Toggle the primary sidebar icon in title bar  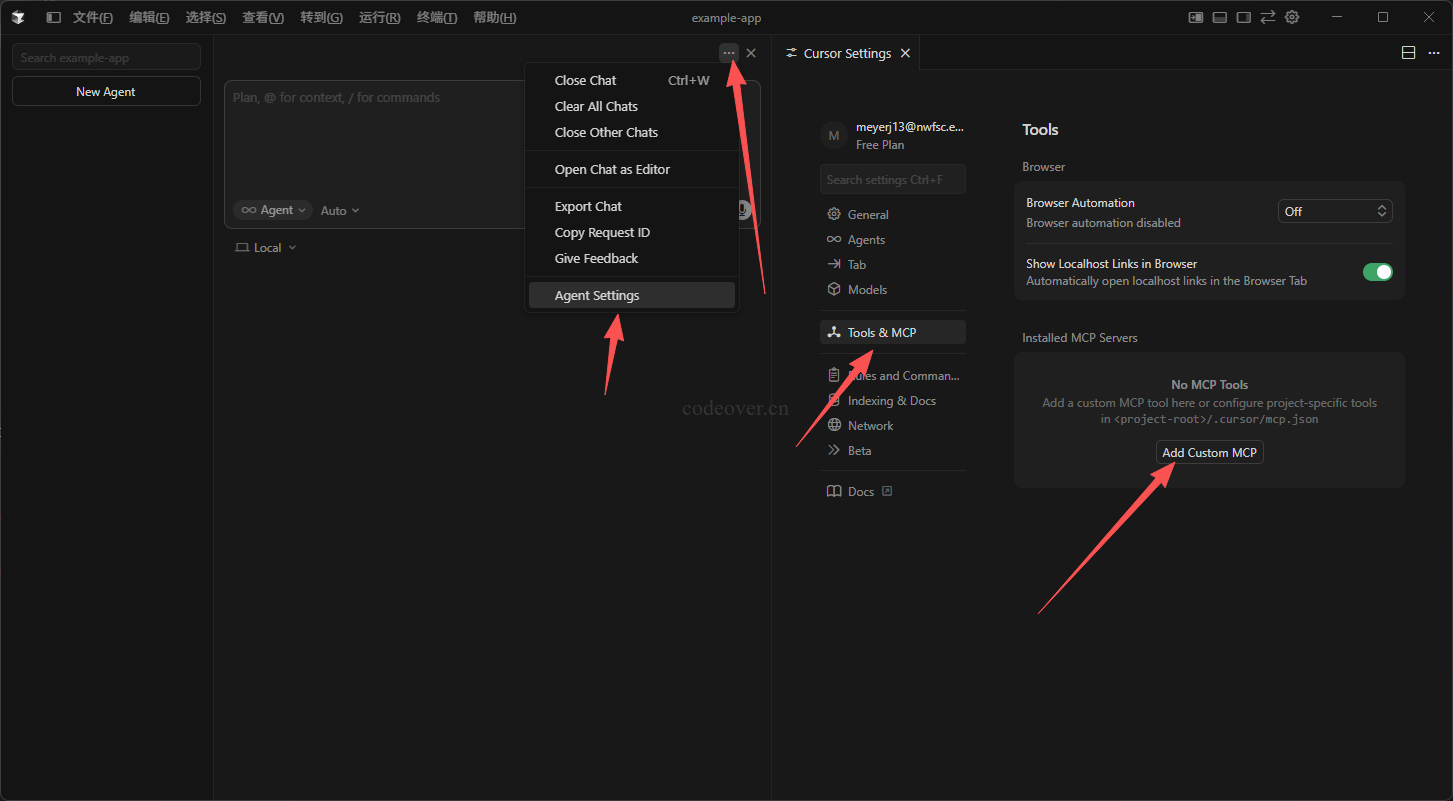pyautogui.click(x=53, y=17)
